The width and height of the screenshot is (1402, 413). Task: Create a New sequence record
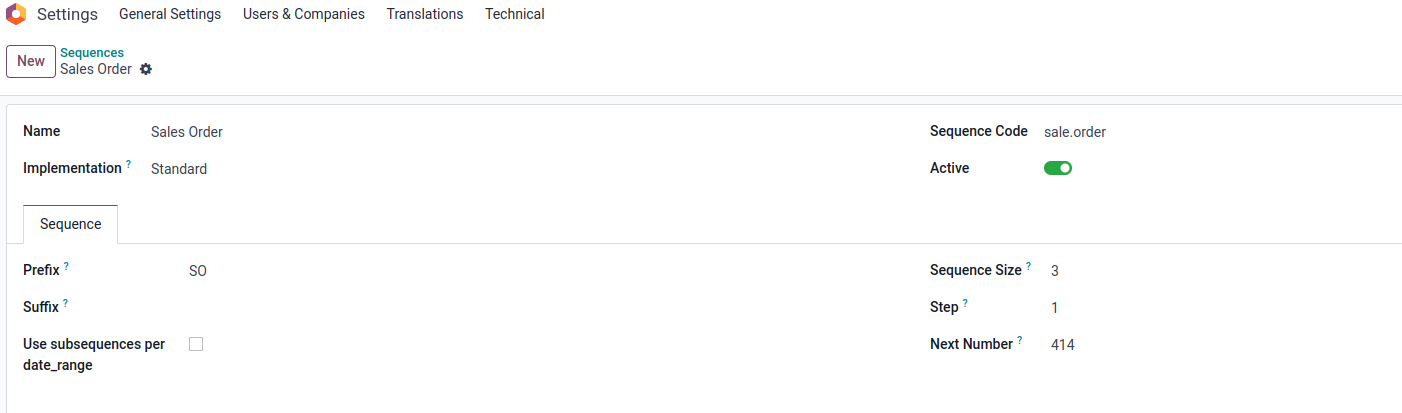pos(31,61)
